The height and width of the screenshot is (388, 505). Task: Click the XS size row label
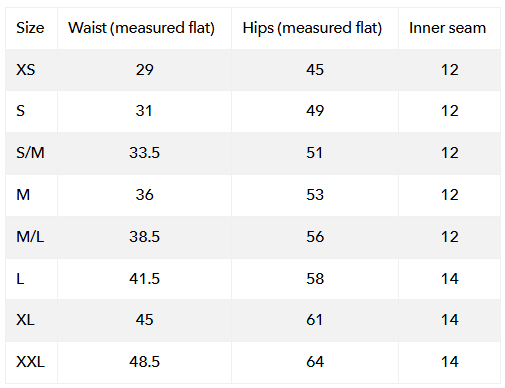[x=26, y=70]
